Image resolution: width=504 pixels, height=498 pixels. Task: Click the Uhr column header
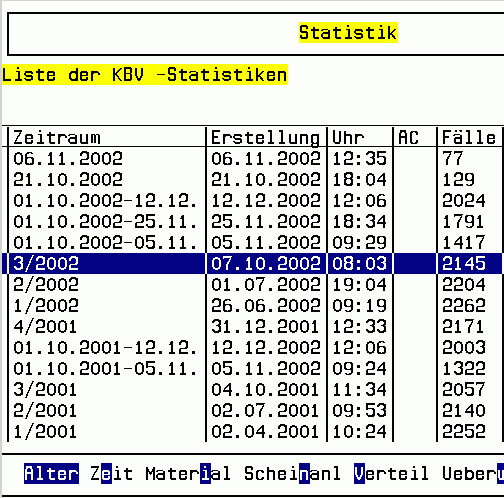(x=348, y=137)
